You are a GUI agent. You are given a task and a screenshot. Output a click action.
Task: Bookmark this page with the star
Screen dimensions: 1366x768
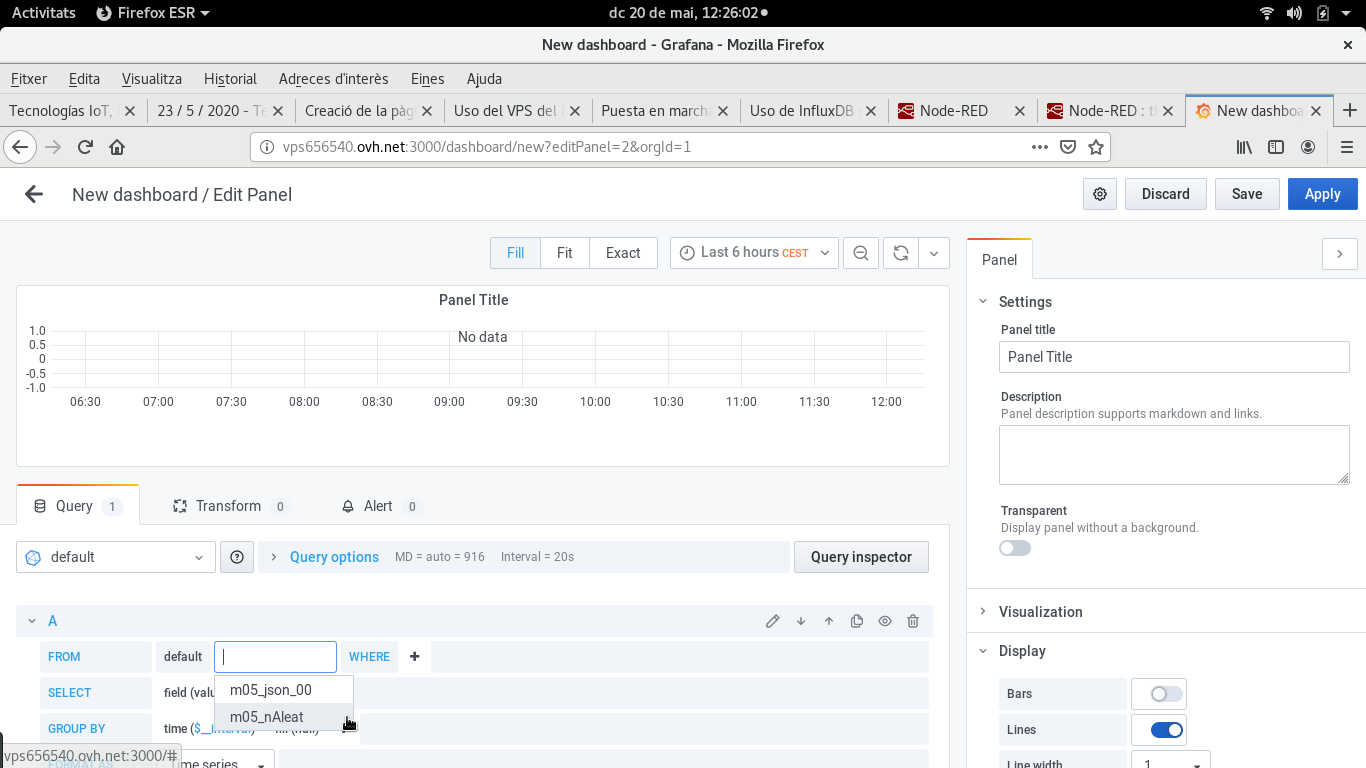1096,147
